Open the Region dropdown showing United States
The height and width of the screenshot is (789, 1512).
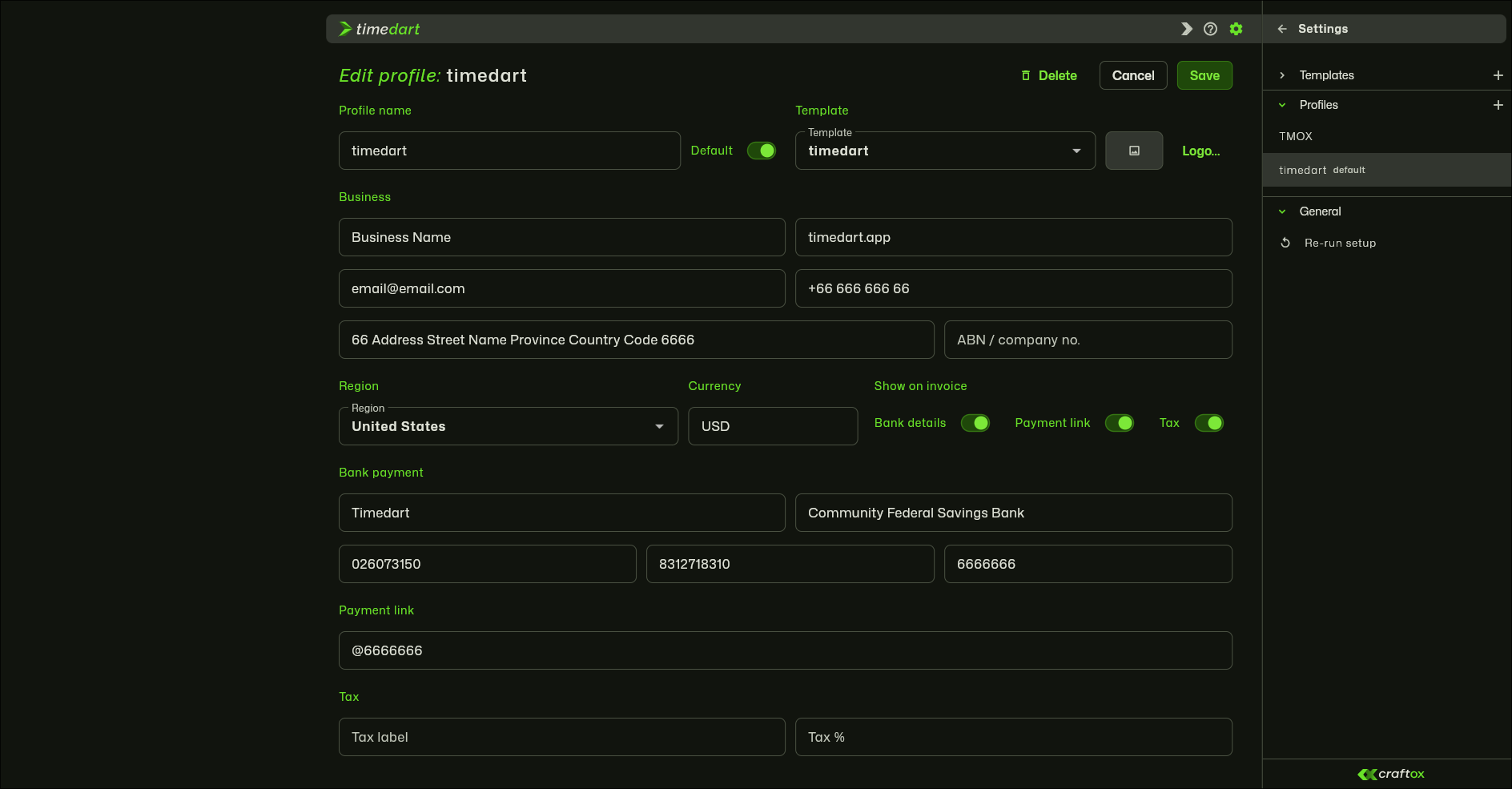coord(509,426)
